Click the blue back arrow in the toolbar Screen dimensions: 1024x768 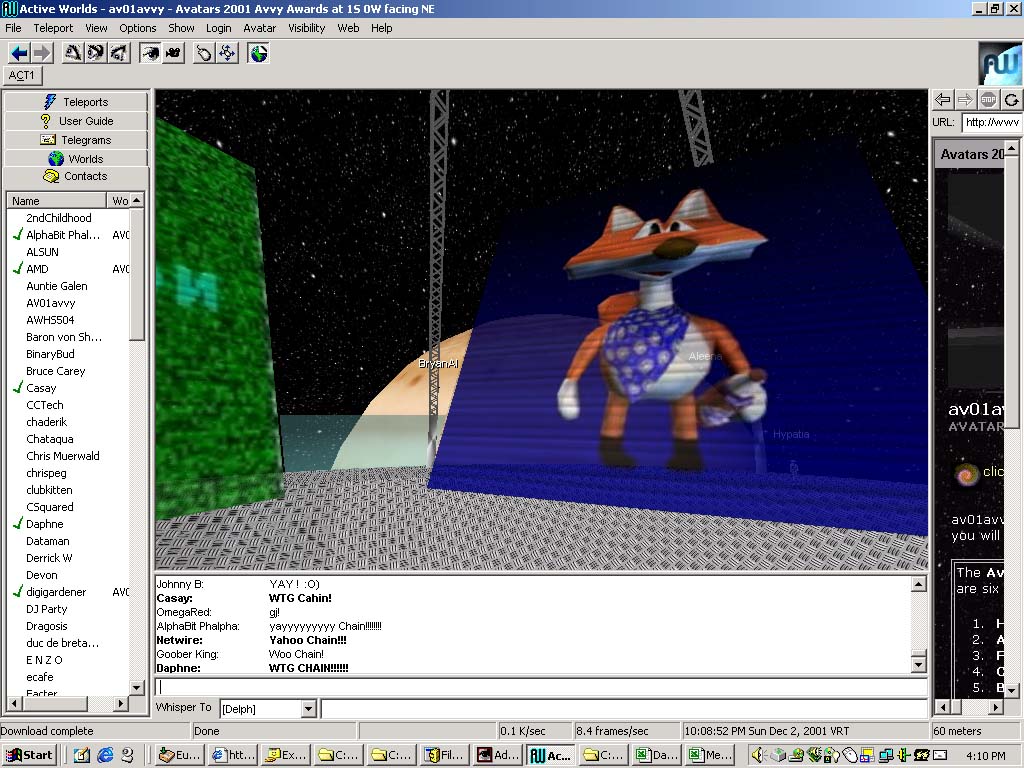click(x=19, y=53)
